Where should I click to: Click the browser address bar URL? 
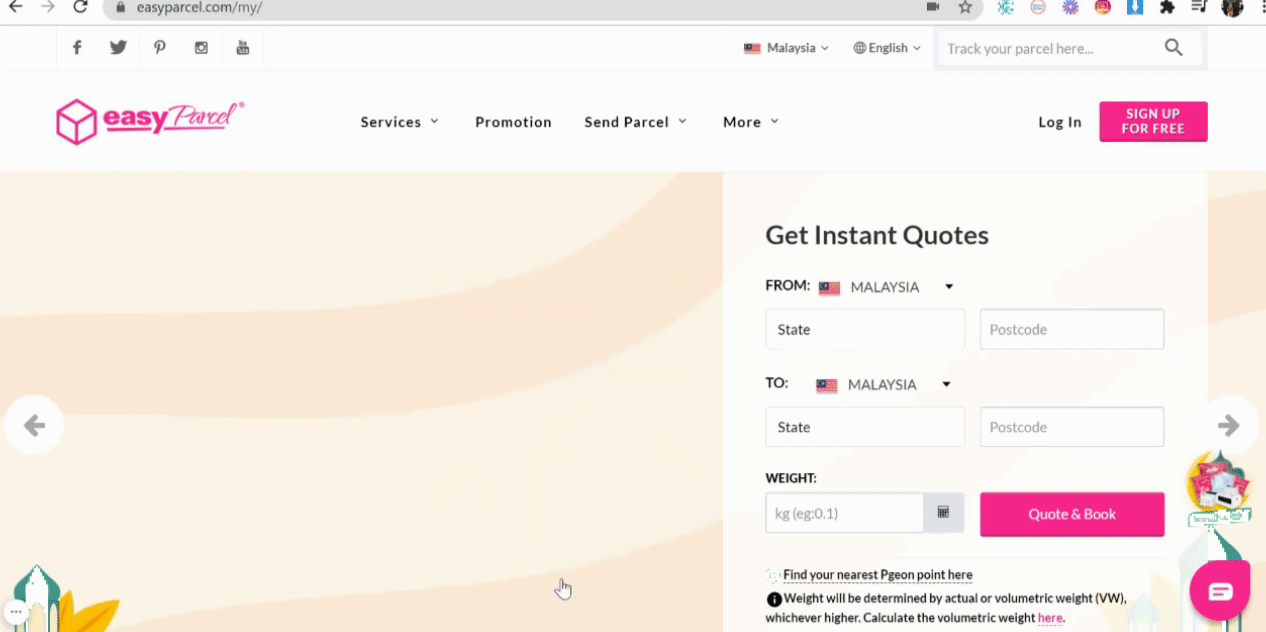199,7
